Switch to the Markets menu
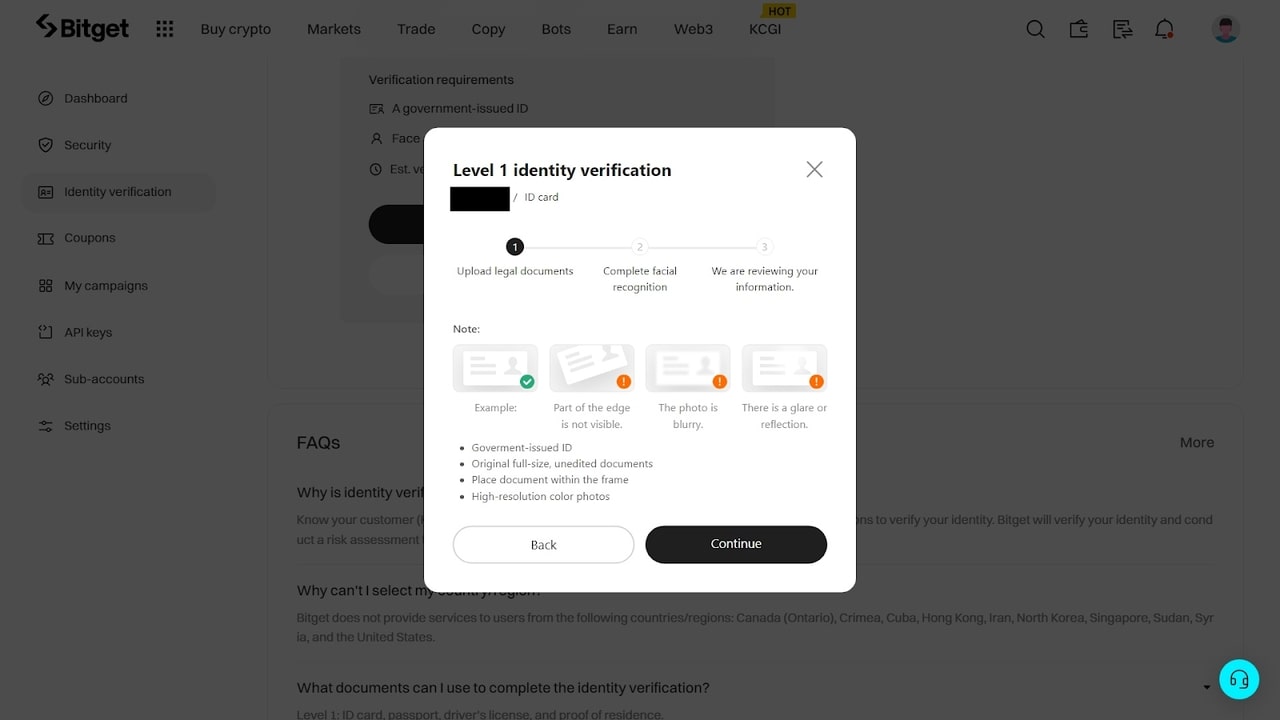The width and height of the screenshot is (1280, 720). pos(333,29)
